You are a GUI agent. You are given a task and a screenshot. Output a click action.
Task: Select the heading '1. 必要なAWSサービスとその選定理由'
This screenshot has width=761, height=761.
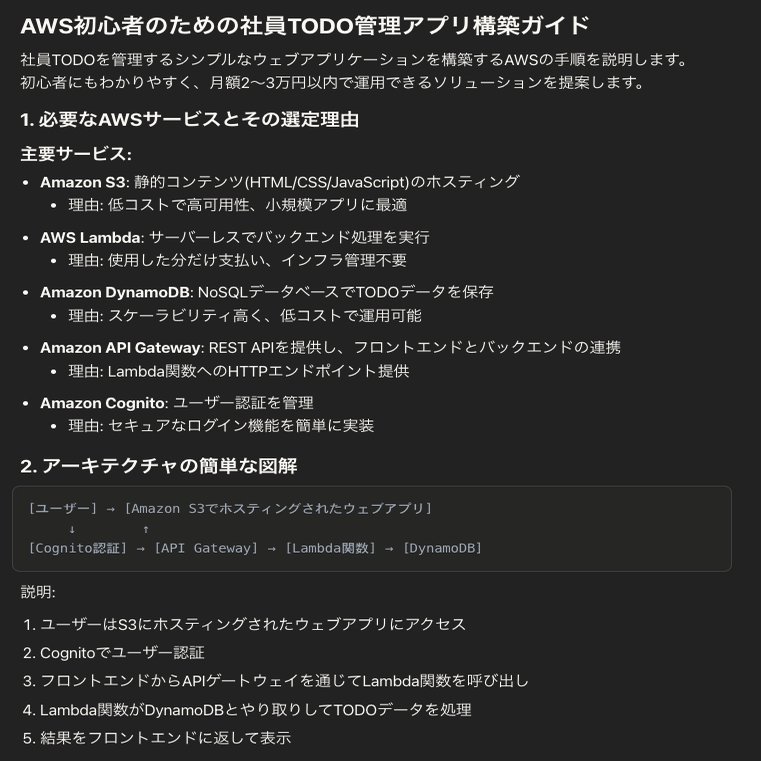coord(190,119)
